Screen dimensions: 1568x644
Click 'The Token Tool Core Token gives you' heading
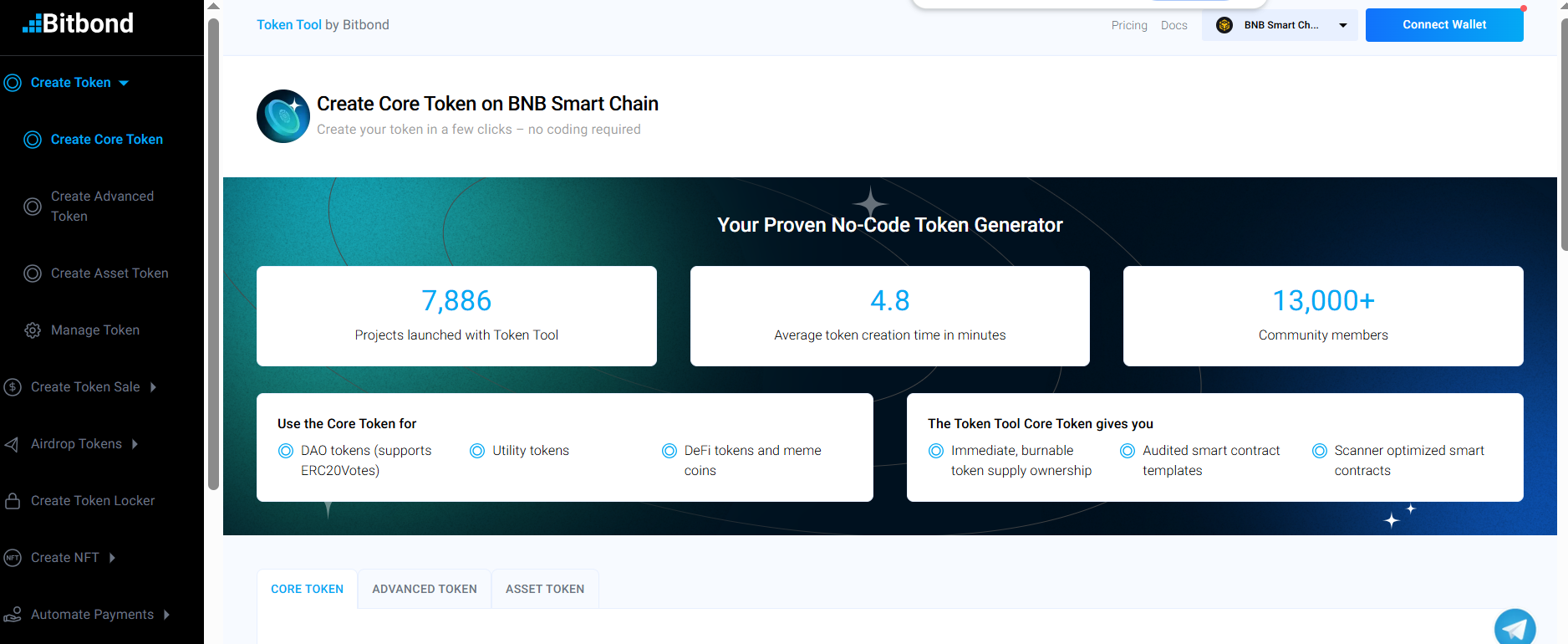[1041, 424]
